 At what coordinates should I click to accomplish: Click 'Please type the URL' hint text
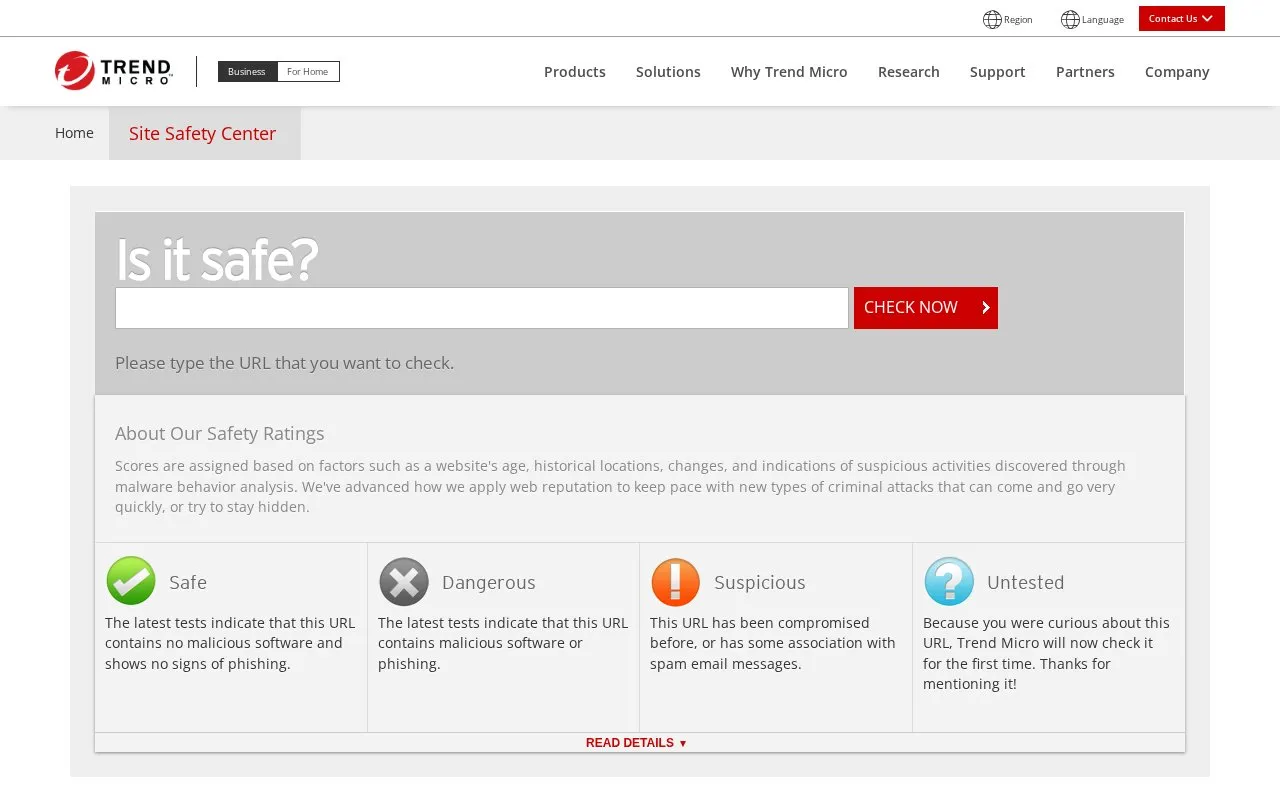(284, 363)
